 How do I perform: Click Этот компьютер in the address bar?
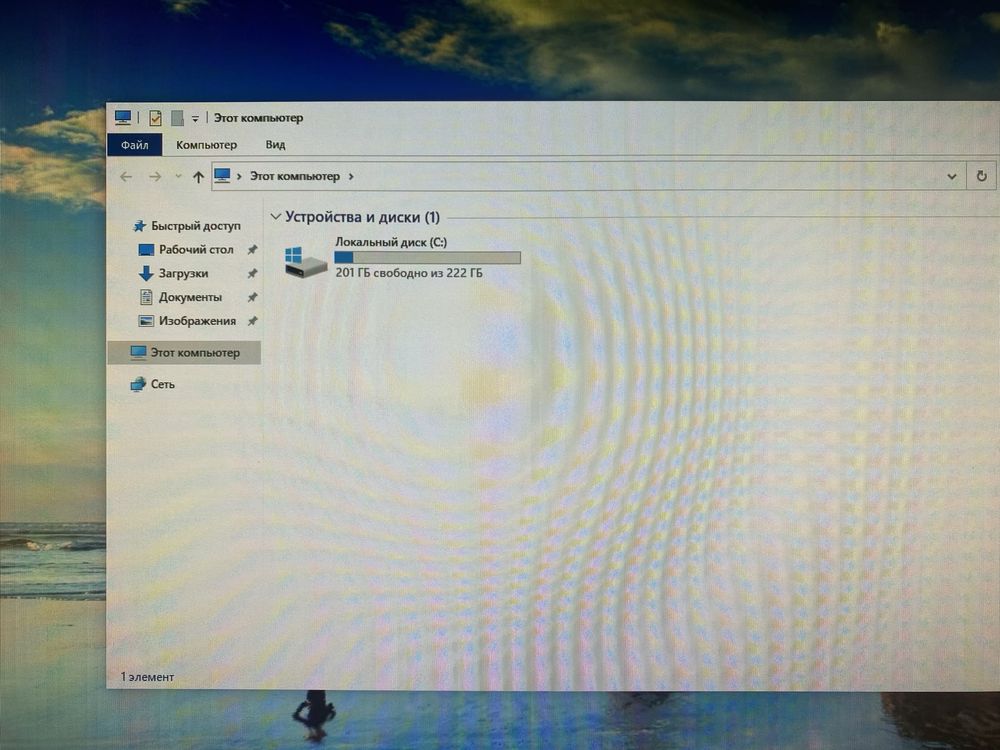point(295,176)
